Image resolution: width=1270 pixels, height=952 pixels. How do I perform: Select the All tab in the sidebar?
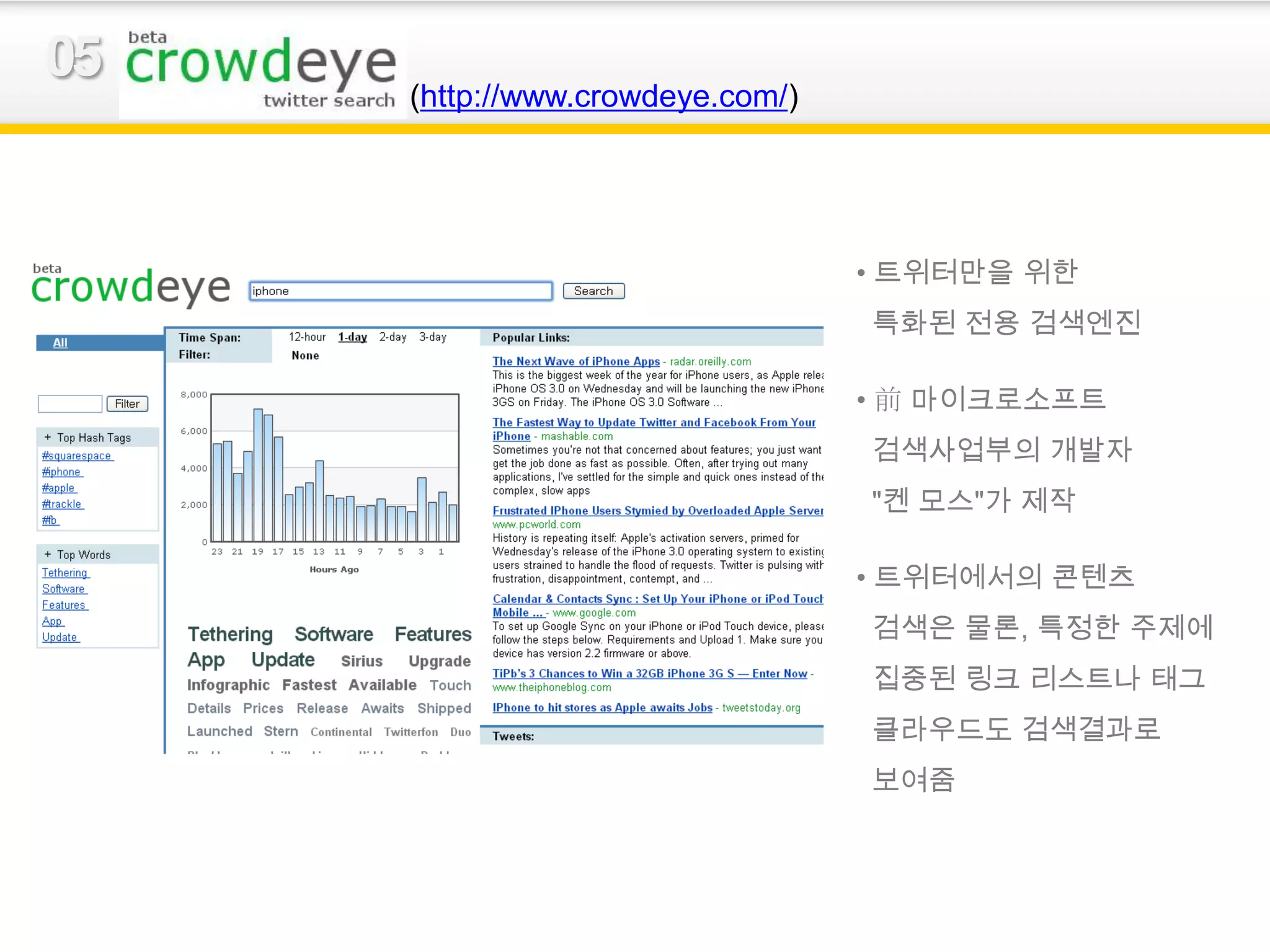coord(60,343)
